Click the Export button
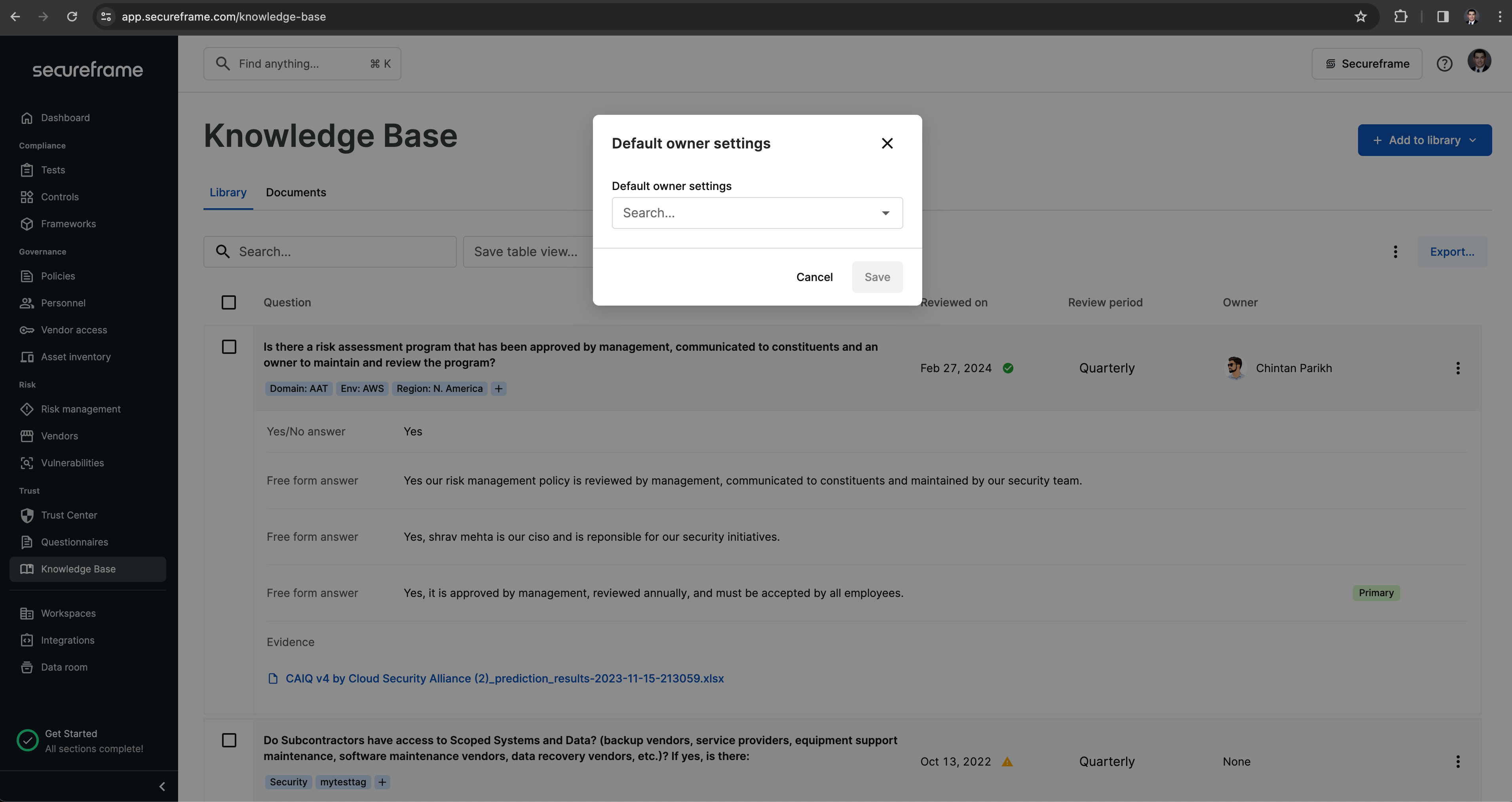This screenshot has width=1512, height=802. [x=1451, y=253]
